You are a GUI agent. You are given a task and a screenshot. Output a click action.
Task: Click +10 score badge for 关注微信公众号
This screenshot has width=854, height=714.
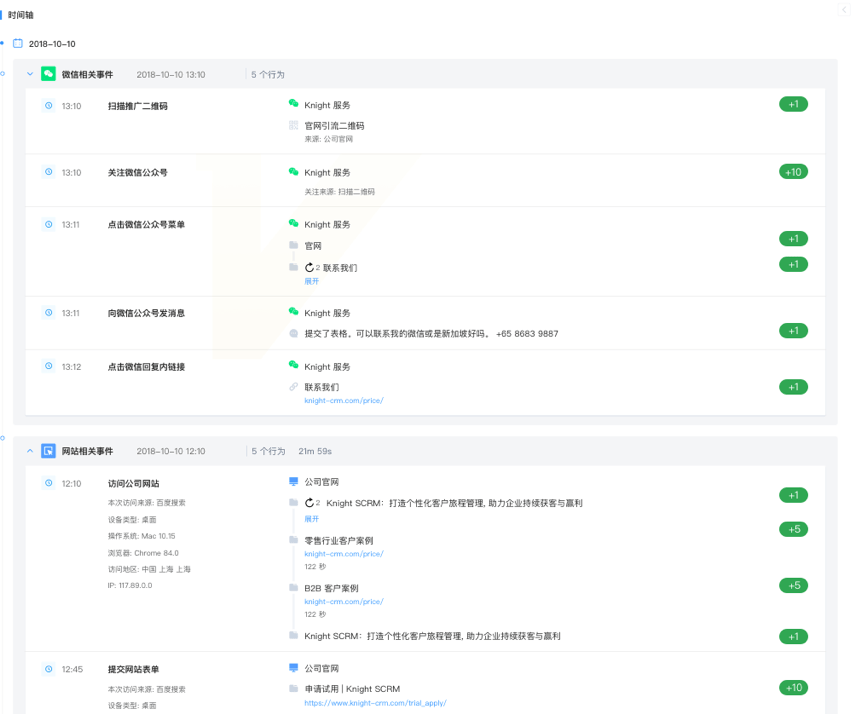coord(794,172)
